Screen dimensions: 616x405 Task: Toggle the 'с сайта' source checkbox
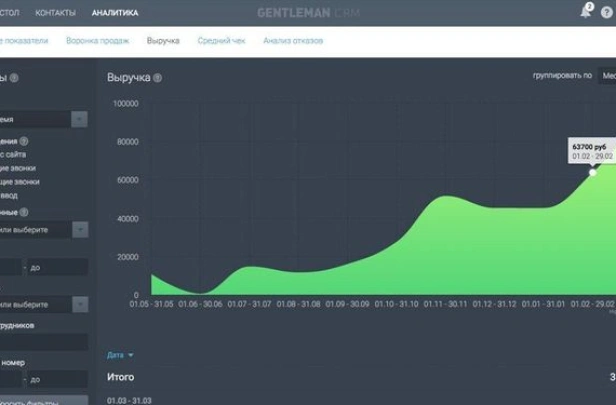[x=15, y=154]
